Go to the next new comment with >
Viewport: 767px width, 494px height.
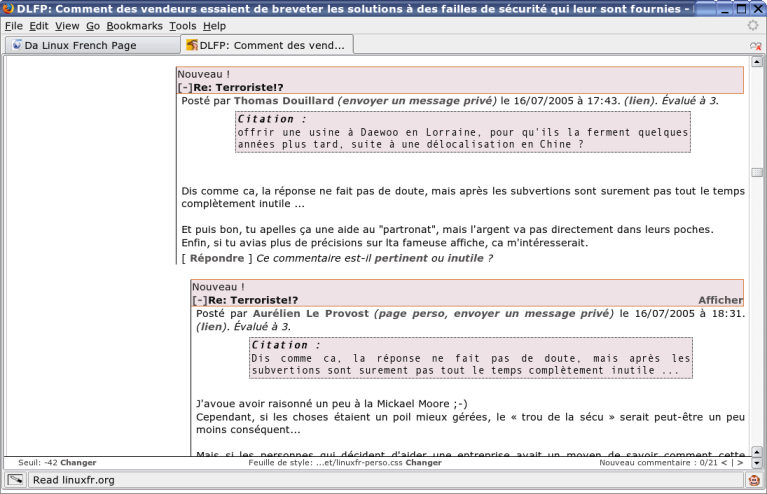740,463
